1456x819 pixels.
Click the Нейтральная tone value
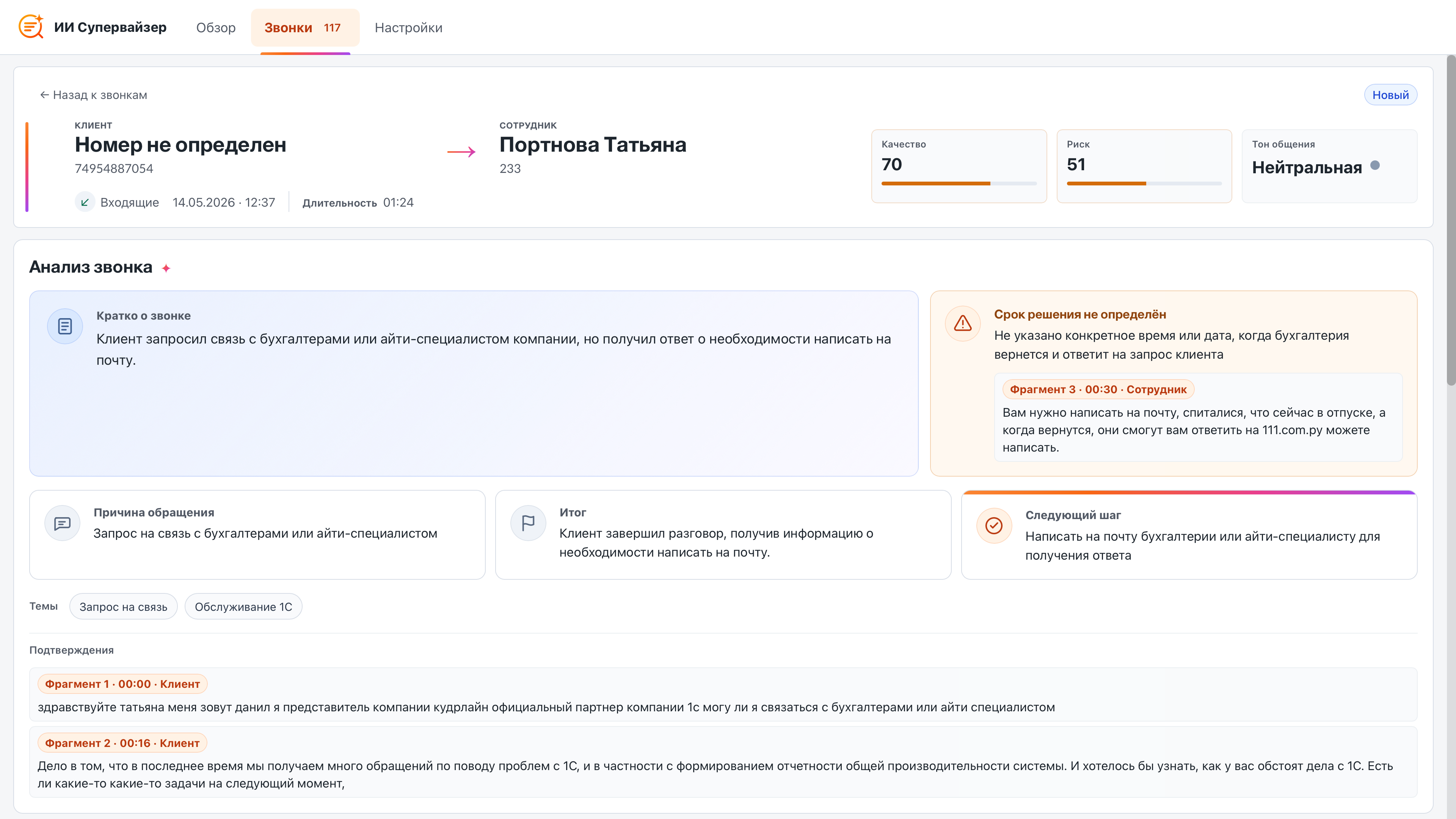click(x=1306, y=167)
